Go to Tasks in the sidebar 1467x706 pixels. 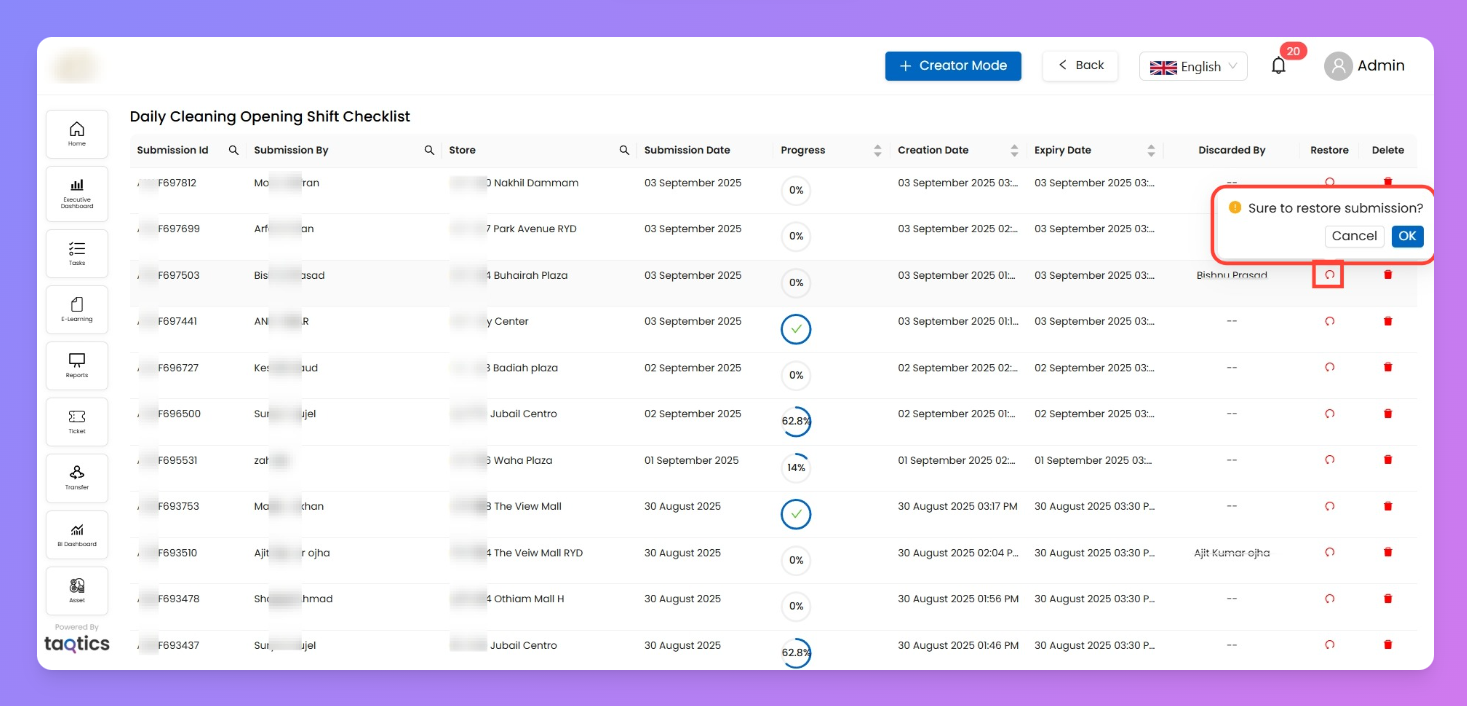77,252
